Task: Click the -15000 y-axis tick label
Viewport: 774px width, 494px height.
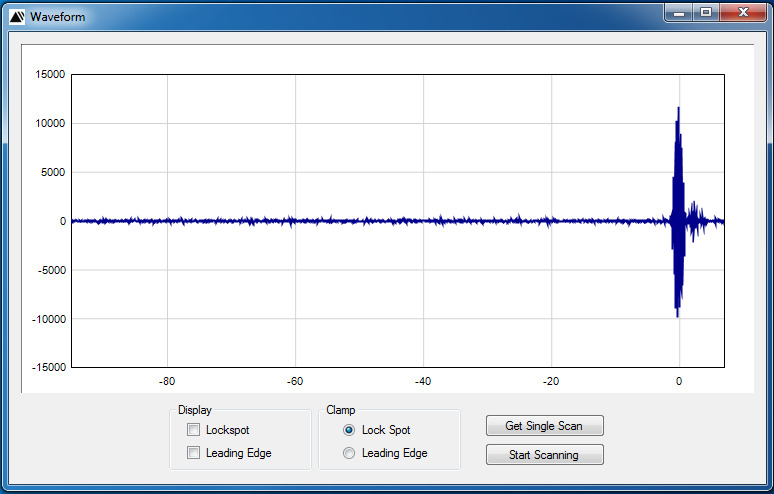Action: pos(47,367)
